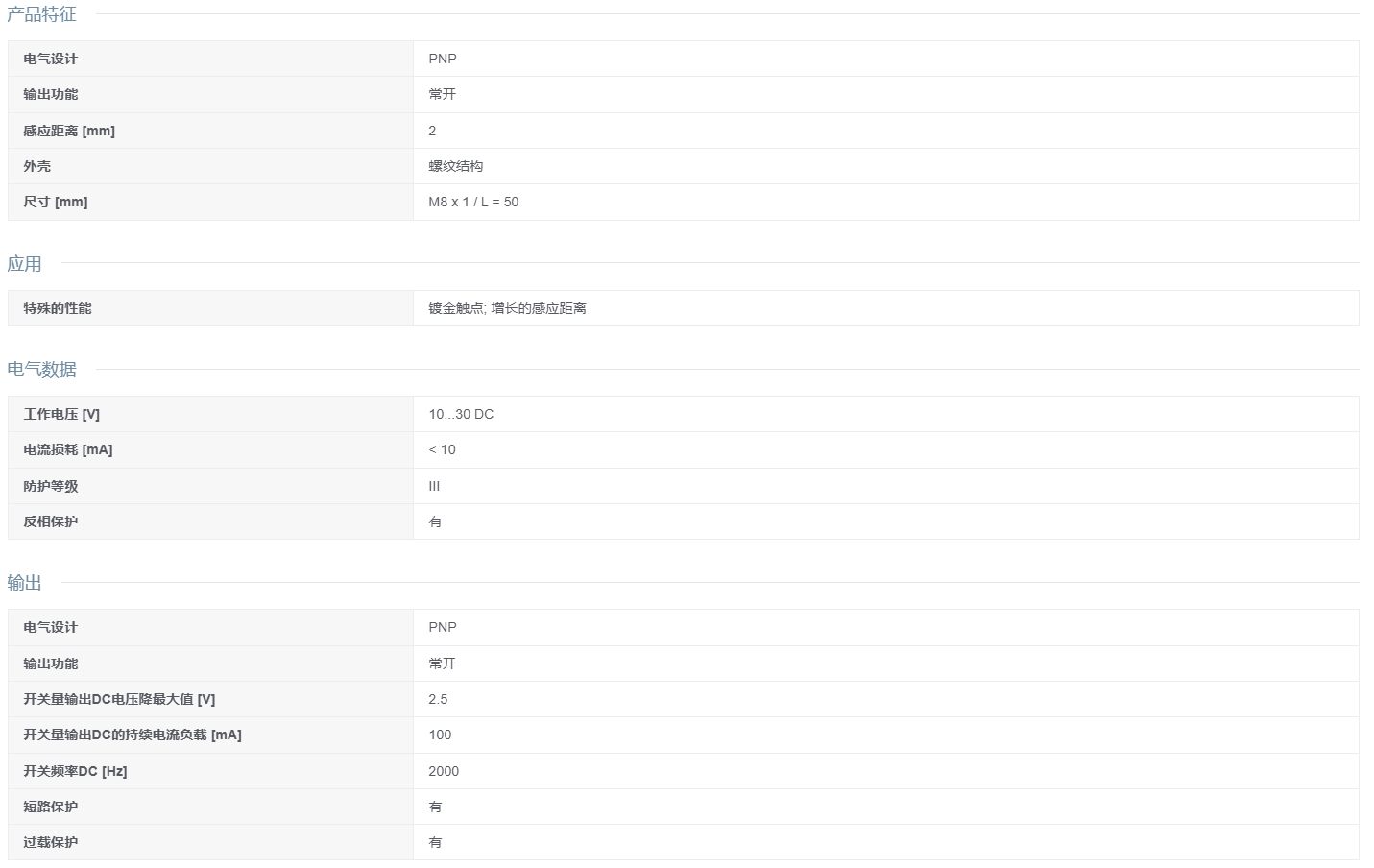Image resolution: width=1374 pixels, height=868 pixels.
Task: Click the PNP value under 输出 section
Action: (x=443, y=627)
